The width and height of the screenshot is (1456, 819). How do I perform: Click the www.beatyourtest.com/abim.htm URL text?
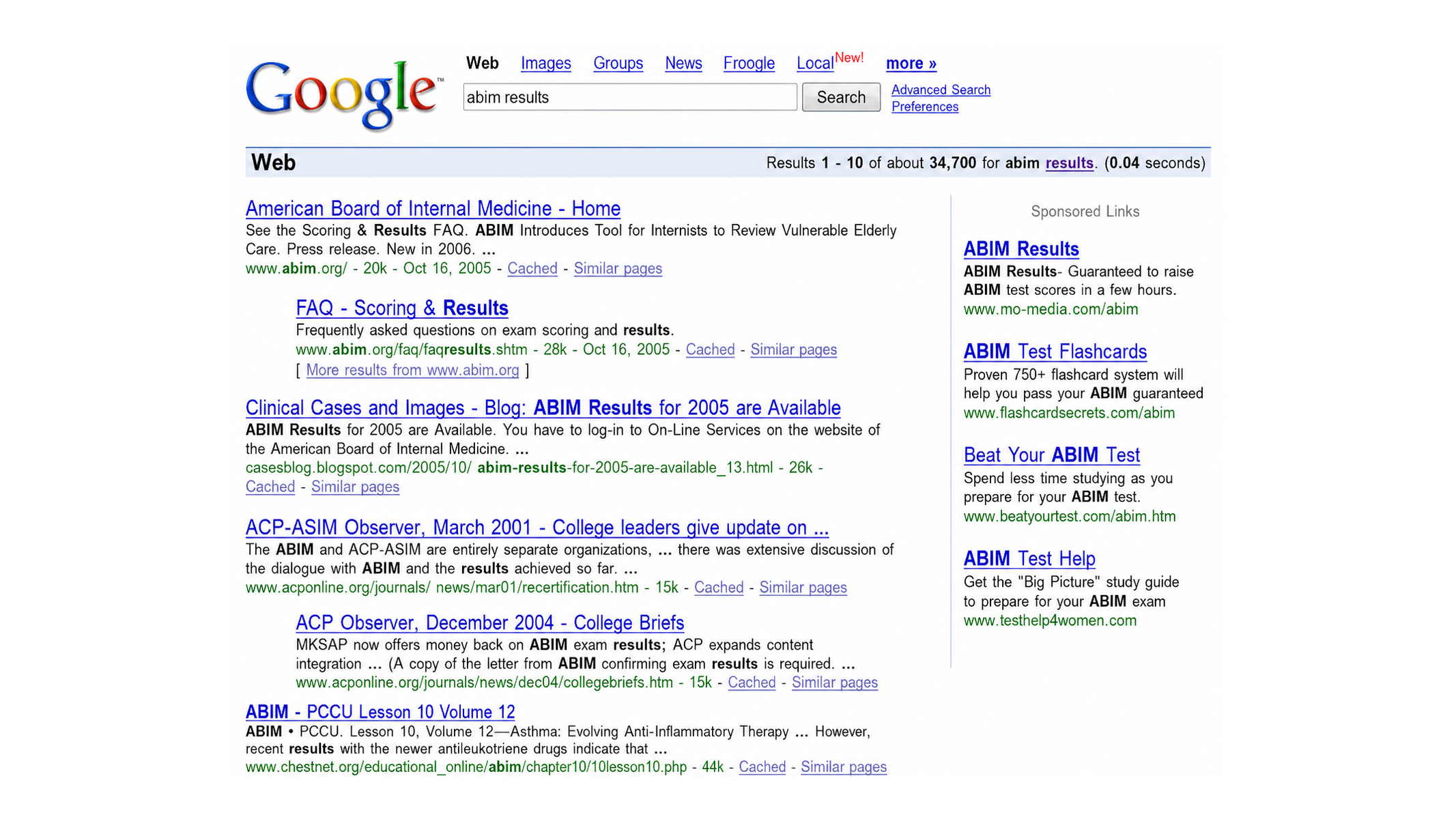[1070, 517]
